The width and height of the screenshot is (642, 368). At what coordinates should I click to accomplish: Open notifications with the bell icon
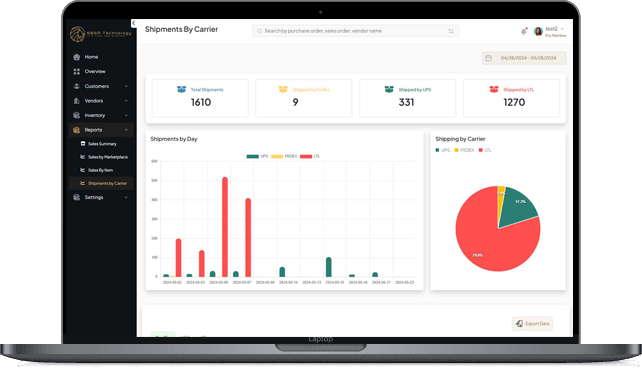[524, 32]
